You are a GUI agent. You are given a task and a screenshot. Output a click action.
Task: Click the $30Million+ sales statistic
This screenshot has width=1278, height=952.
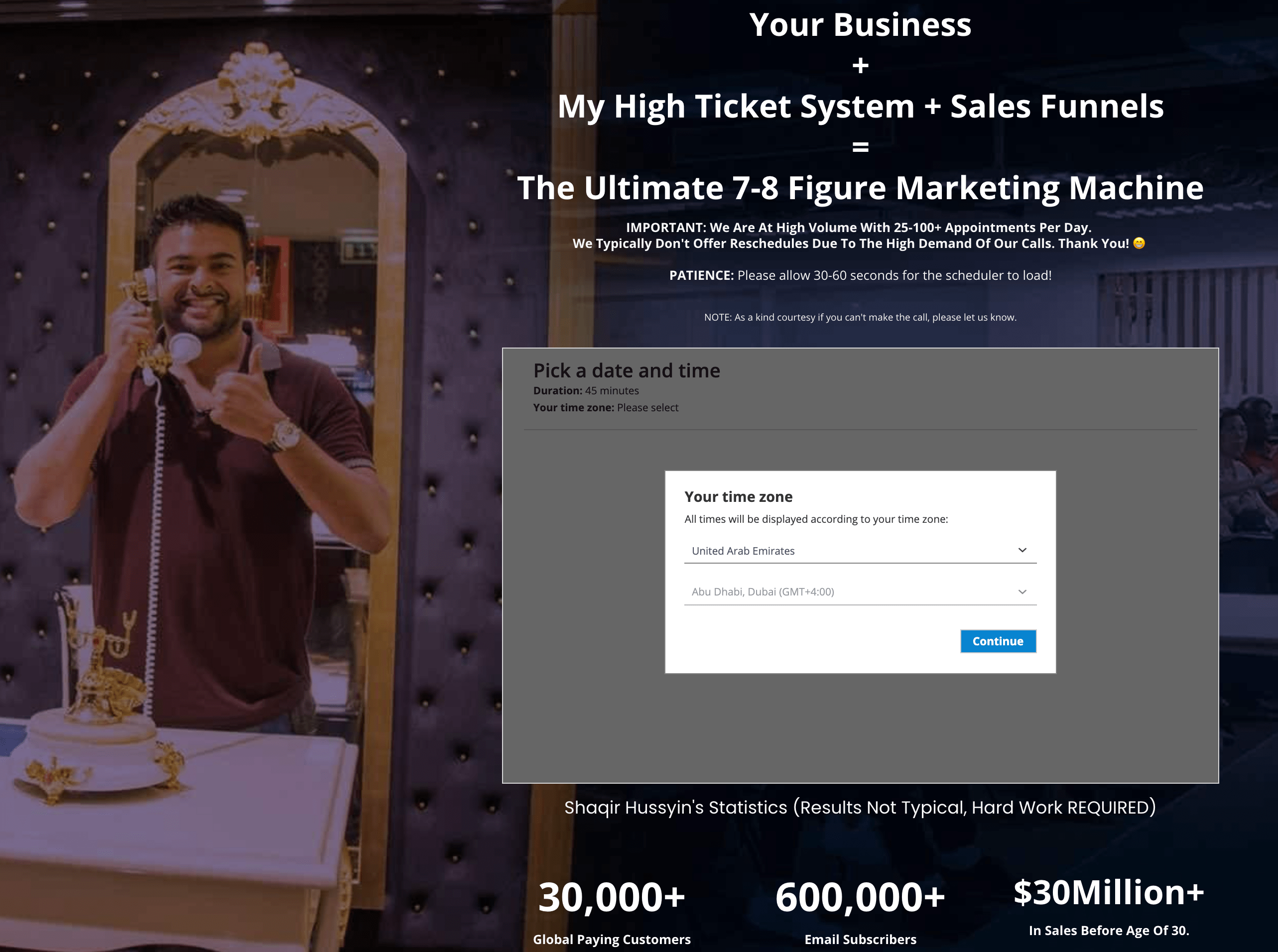tap(1109, 893)
